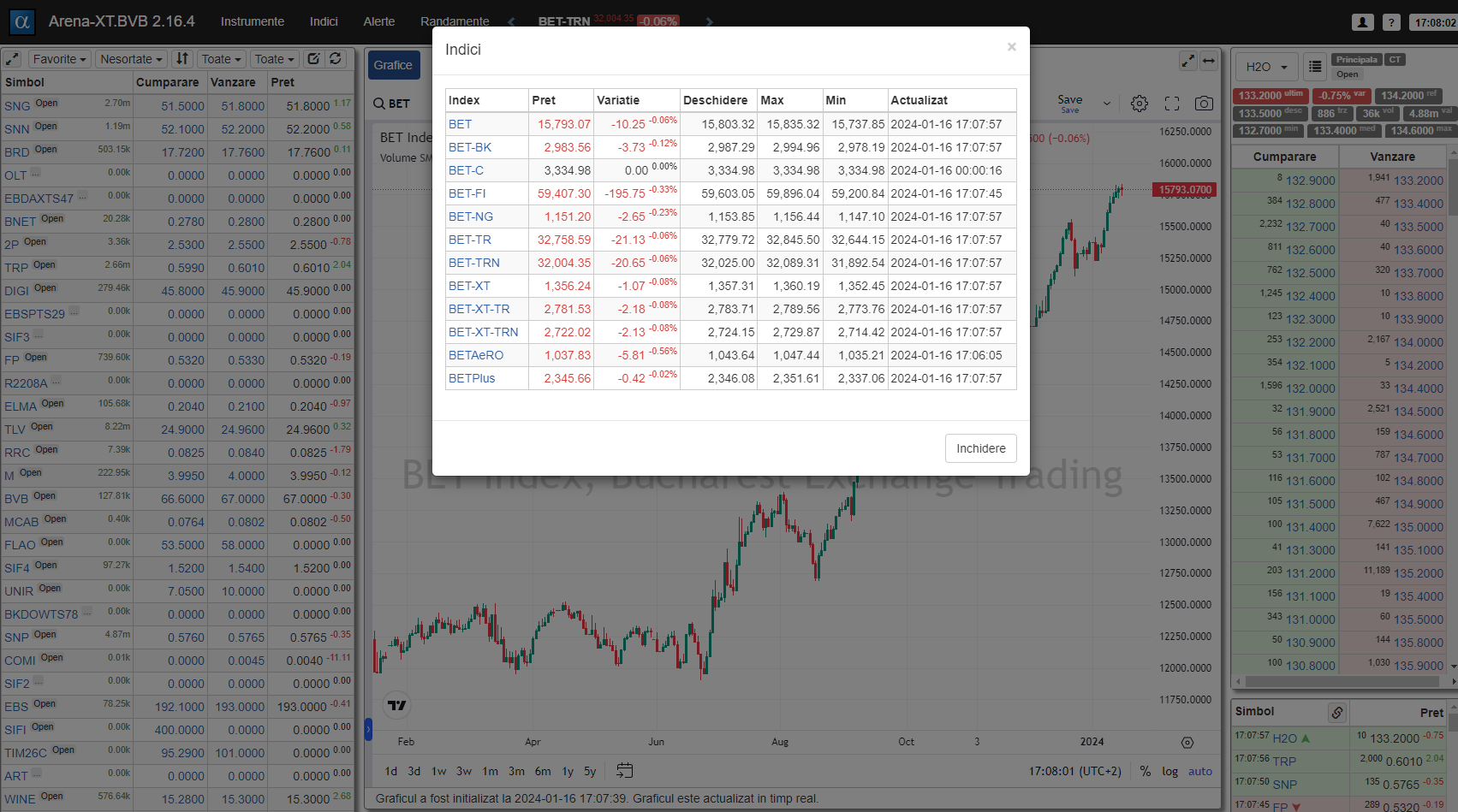Screen dimensions: 1458x812
Task: Toggle sort direction arrows icon
Action: [182, 59]
